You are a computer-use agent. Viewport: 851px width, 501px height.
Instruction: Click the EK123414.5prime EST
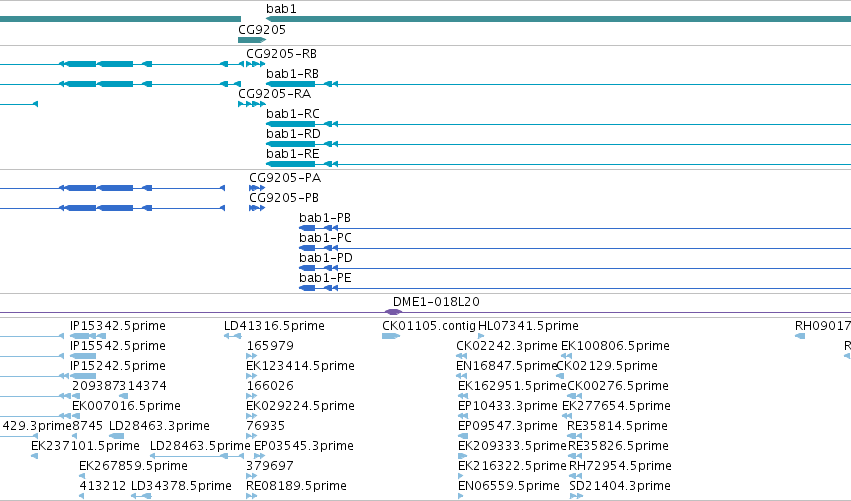(x=300, y=366)
